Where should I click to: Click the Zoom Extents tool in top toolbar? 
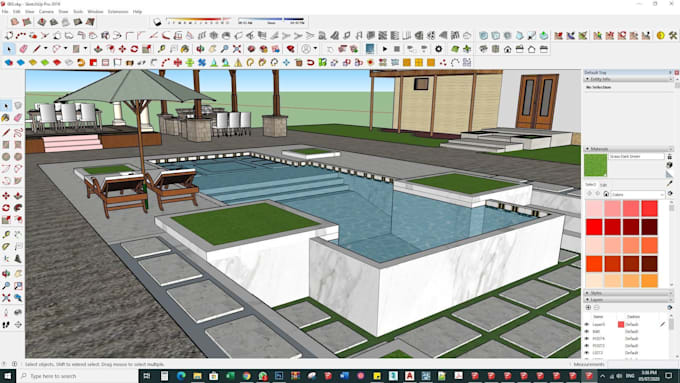click(237, 49)
